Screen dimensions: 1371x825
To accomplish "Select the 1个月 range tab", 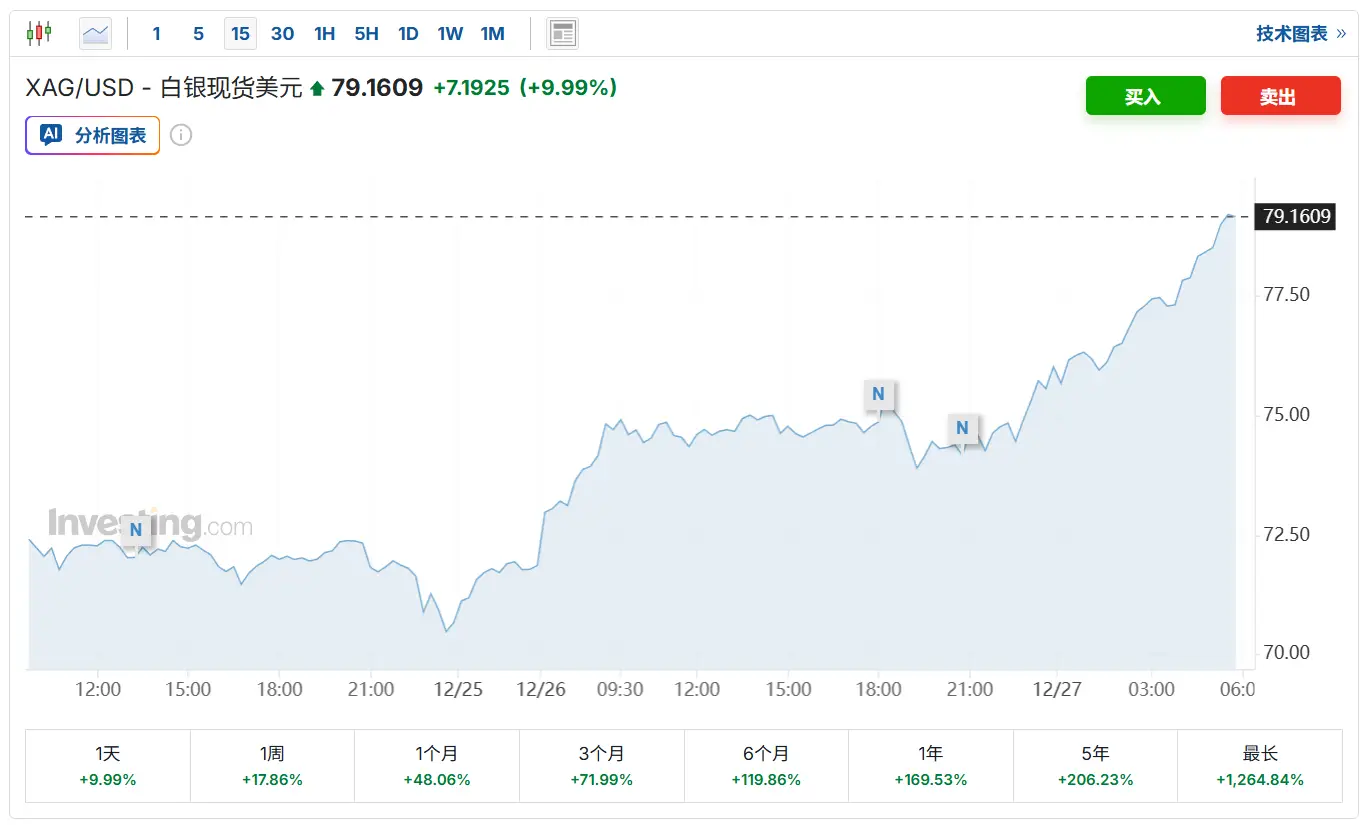I will pos(437,766).
